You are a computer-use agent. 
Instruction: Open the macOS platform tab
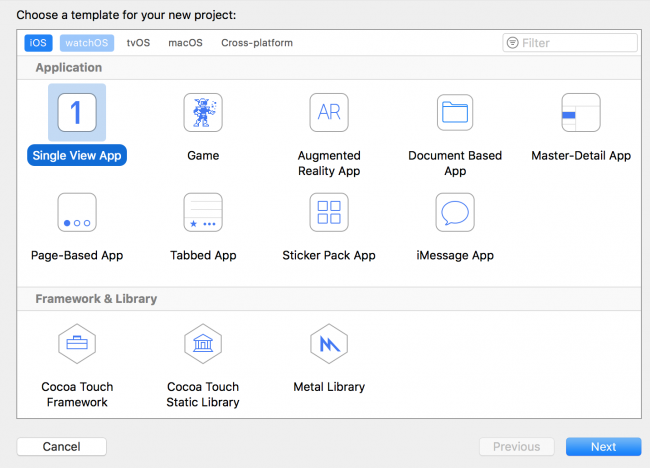[x=185, y=43]
